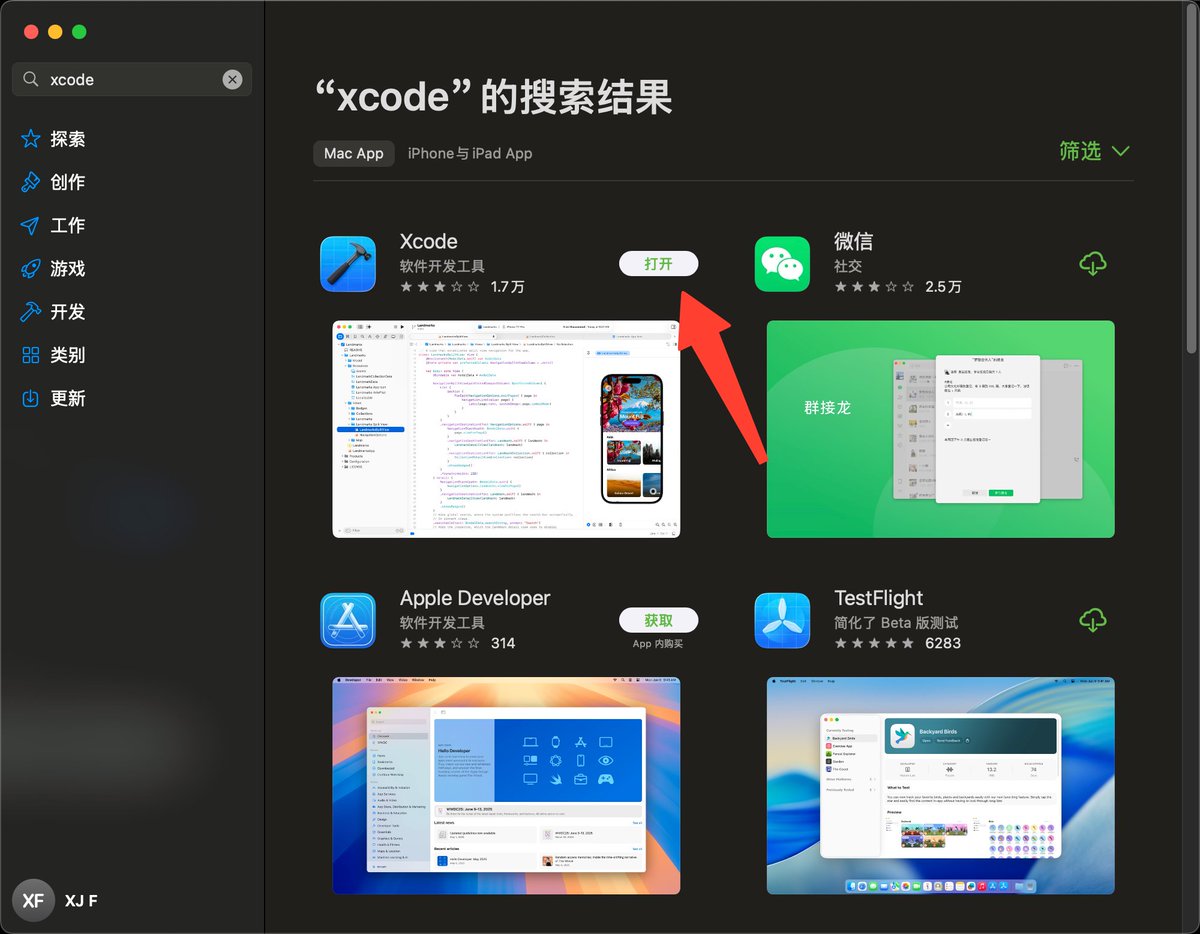Click 微信 subtitle 社交

click(848, 266)
